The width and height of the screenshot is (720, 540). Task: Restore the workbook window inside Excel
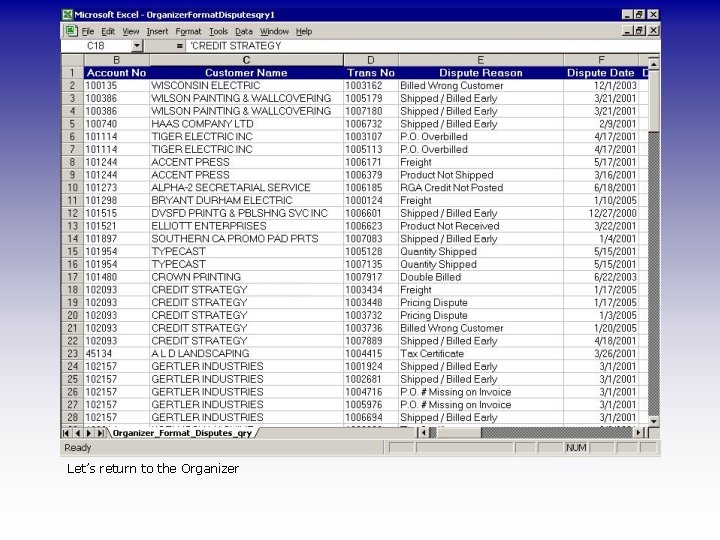coord(639,31)
